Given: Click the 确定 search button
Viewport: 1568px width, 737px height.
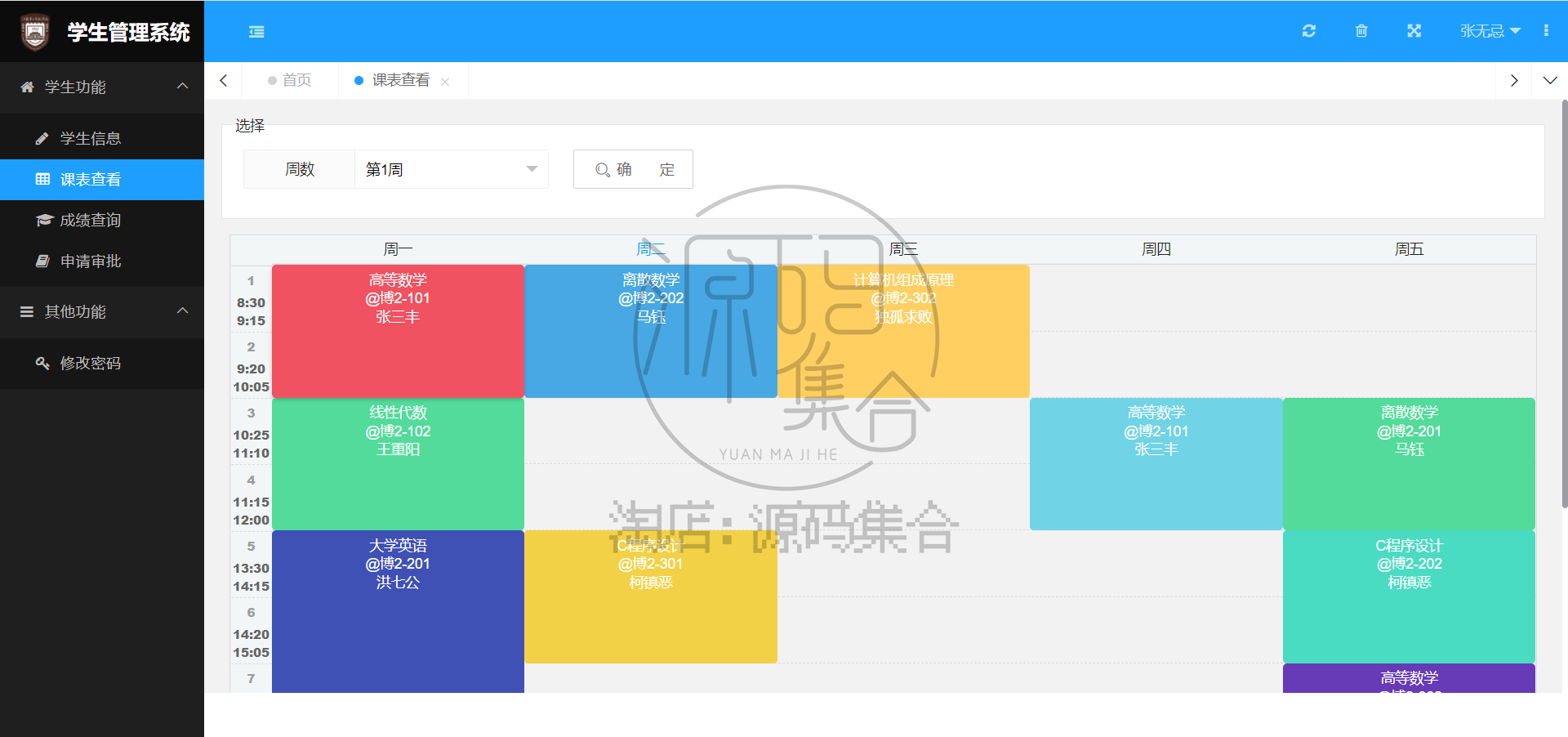Looking at the screenshot, I should click(633, 169).
